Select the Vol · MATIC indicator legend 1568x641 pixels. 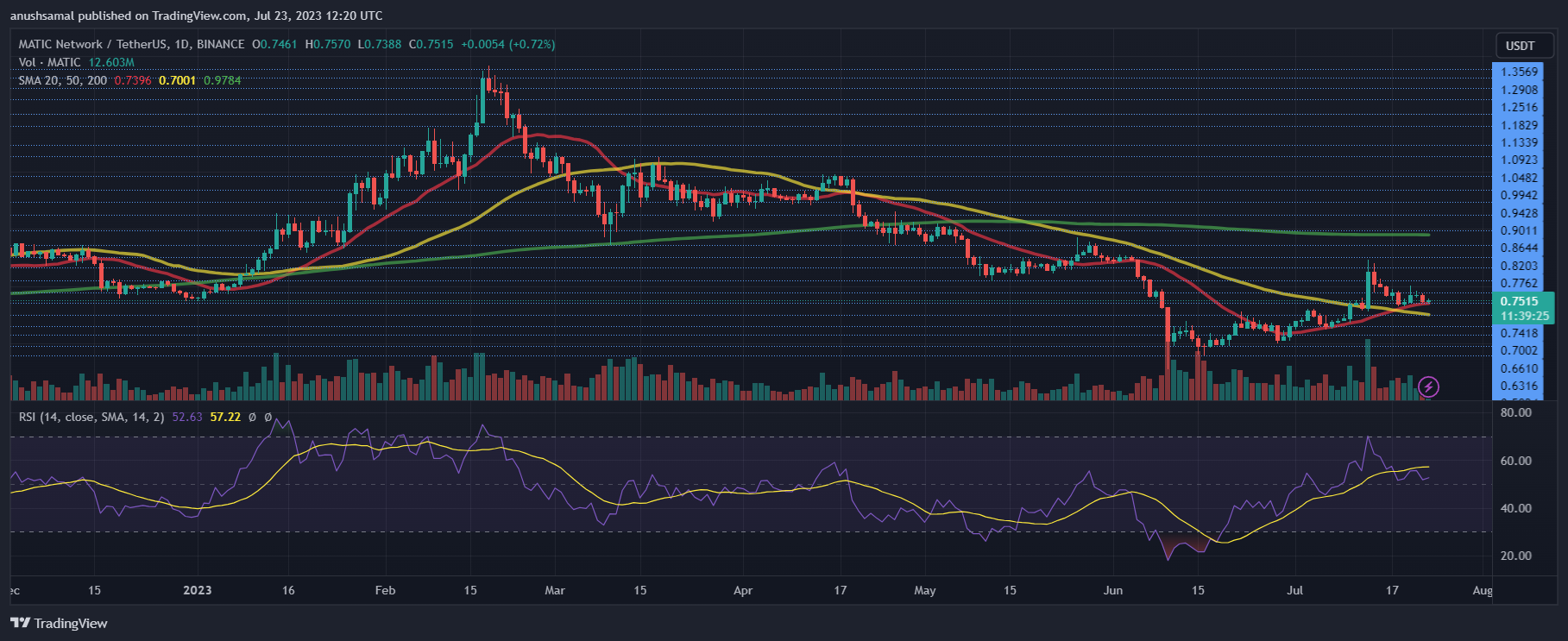click(x=50, y=62)
